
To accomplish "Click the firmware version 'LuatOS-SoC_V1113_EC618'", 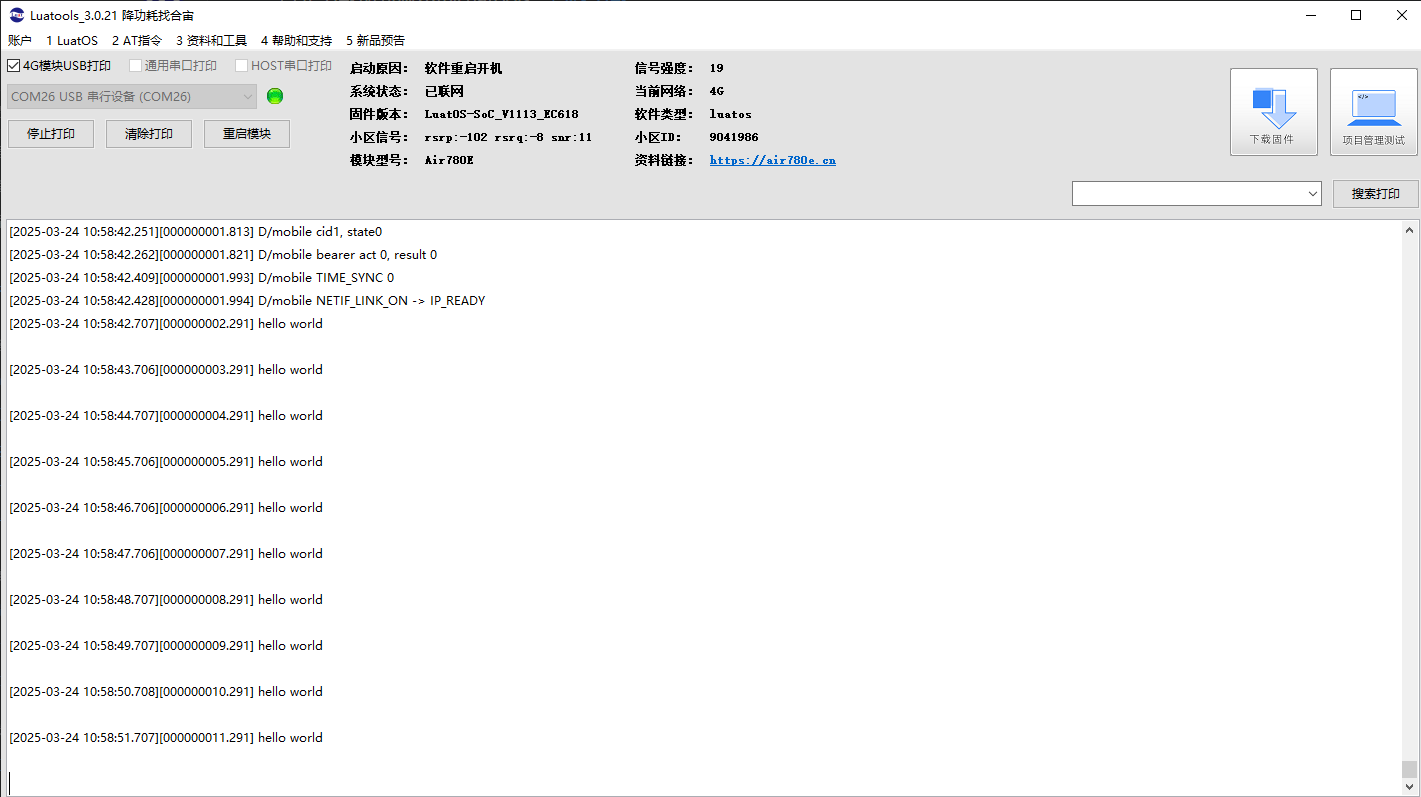I will pos(501,115).
